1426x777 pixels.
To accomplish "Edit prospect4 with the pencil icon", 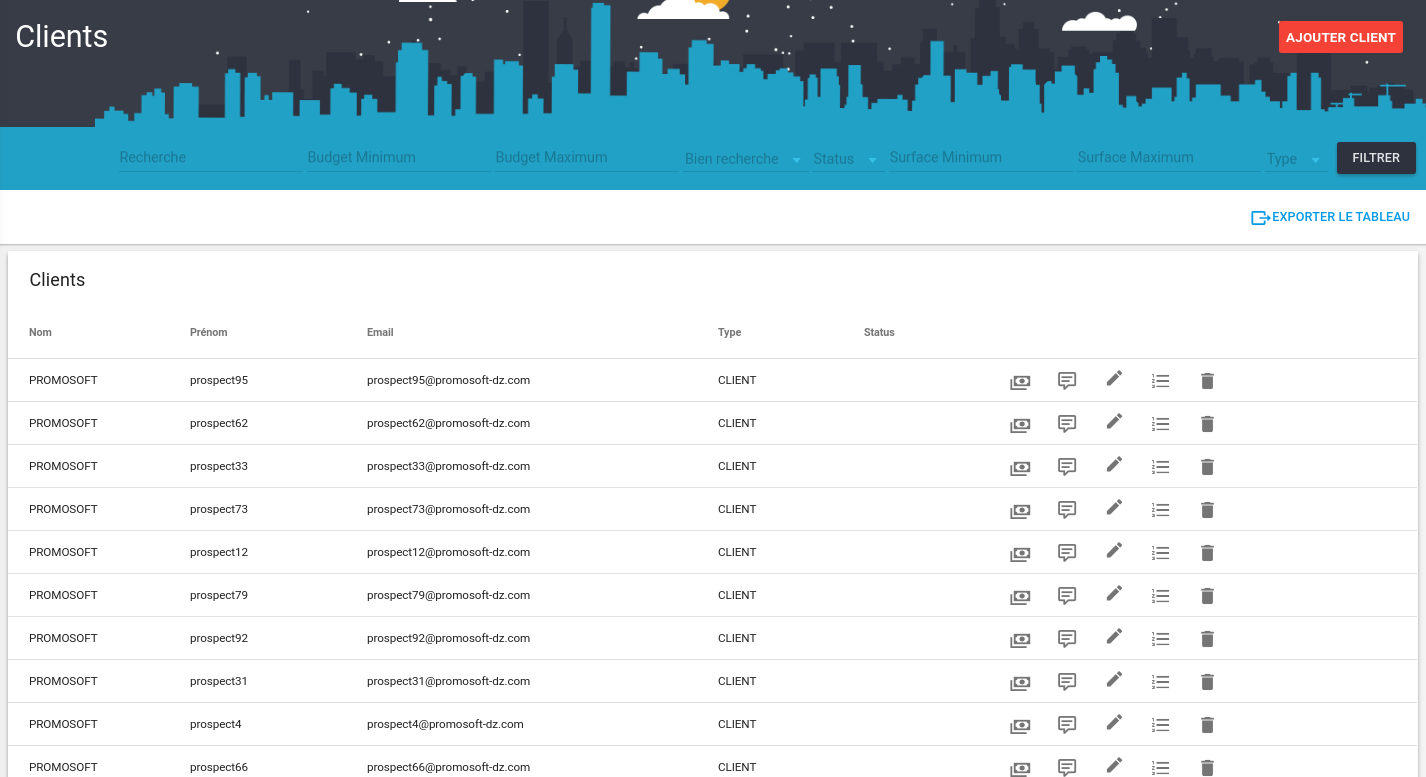I will 1114,722.
